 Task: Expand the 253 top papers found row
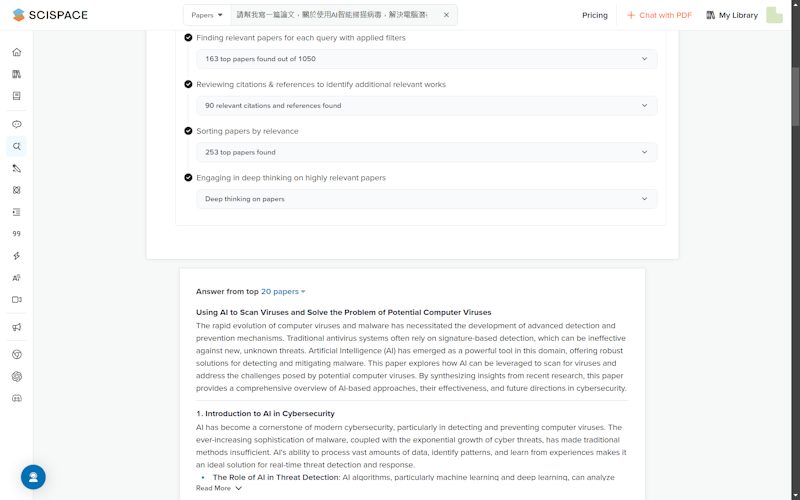click(426, 152)
